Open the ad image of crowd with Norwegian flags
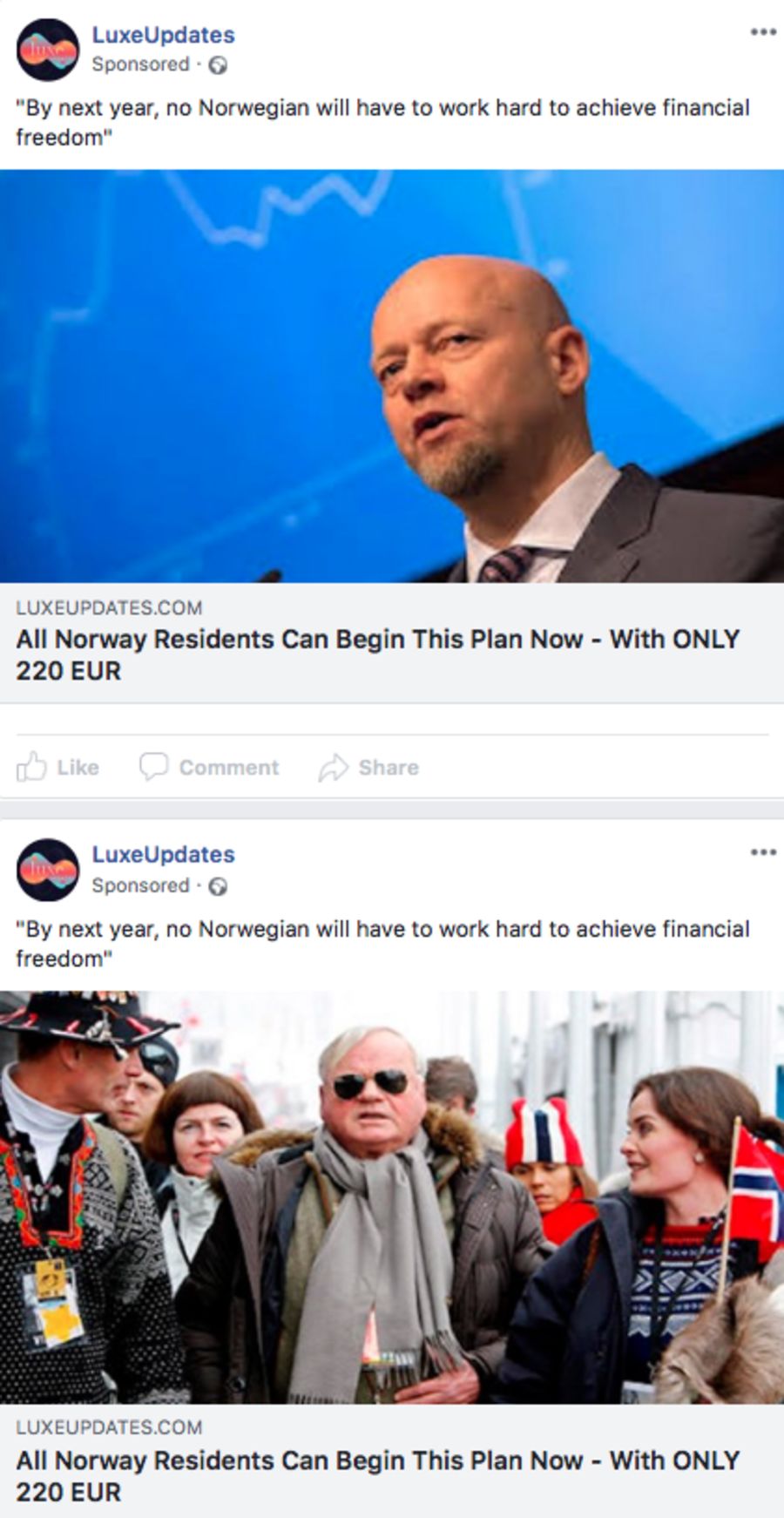This screenshot has width=784, height=1518. coord(392,1196)
